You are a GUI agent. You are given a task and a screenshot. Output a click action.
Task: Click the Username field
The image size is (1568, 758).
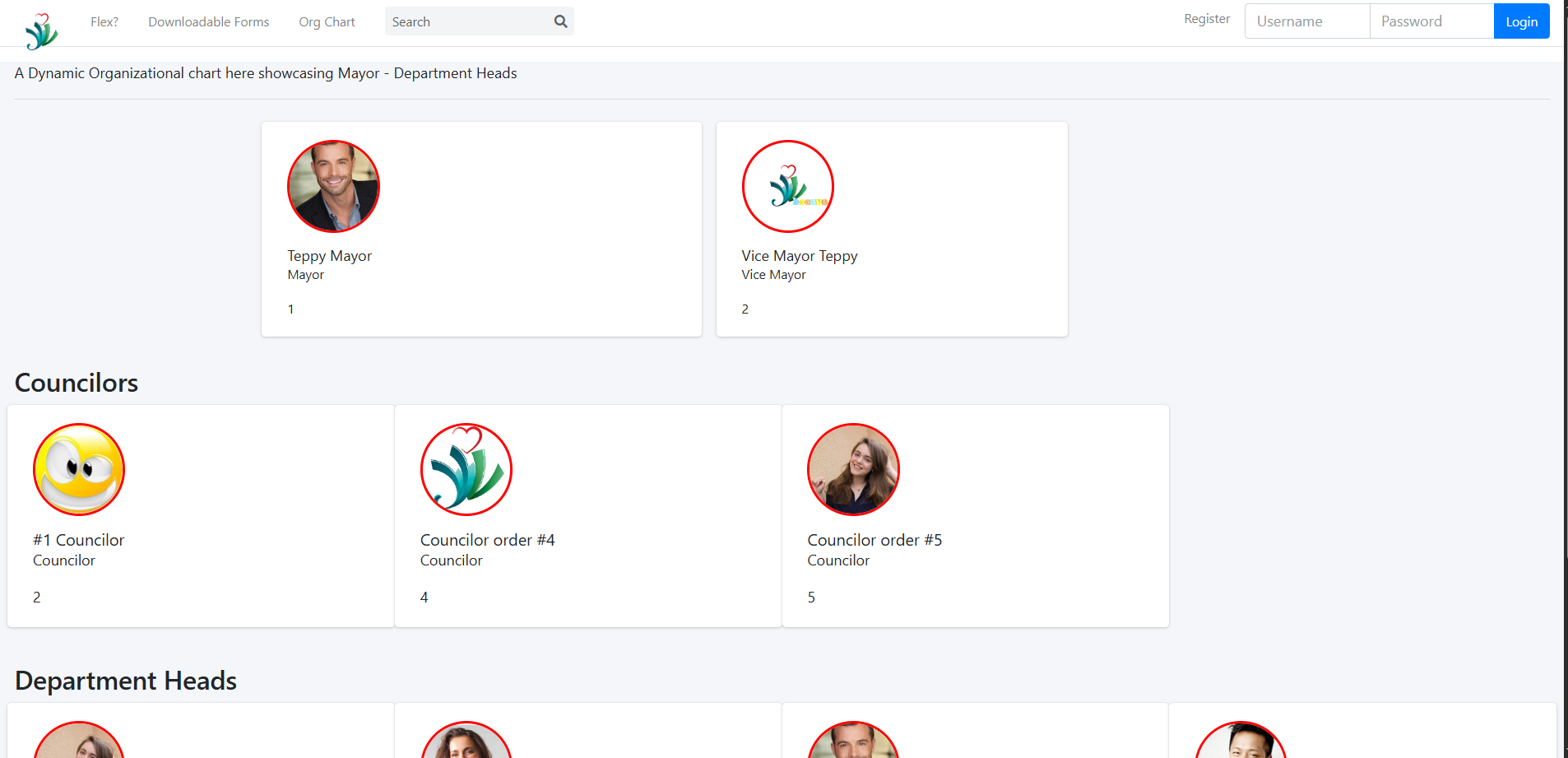coord(1307,21)
